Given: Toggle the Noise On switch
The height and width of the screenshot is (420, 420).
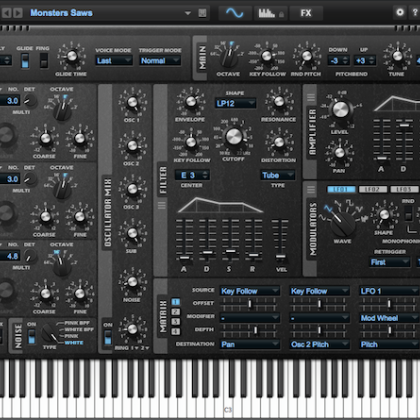Looking at the screenshot, I should 31,336.
